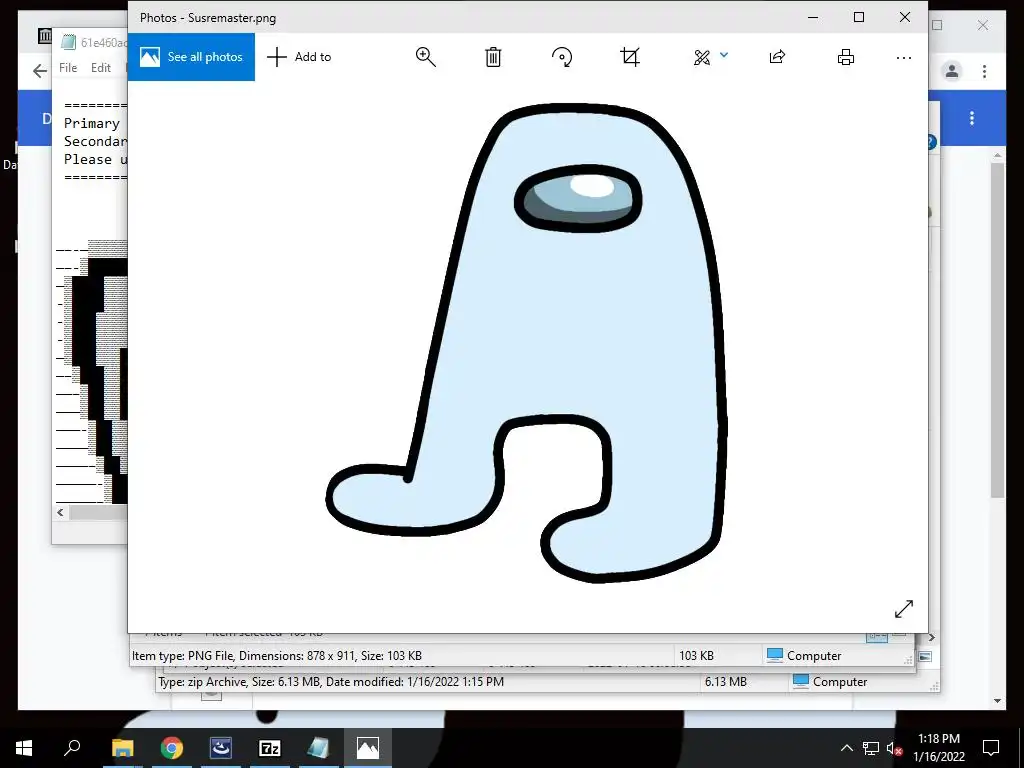Switch to Chrome in taskbar
This screenshot has height=768, width=1024.
pos(172,748)
